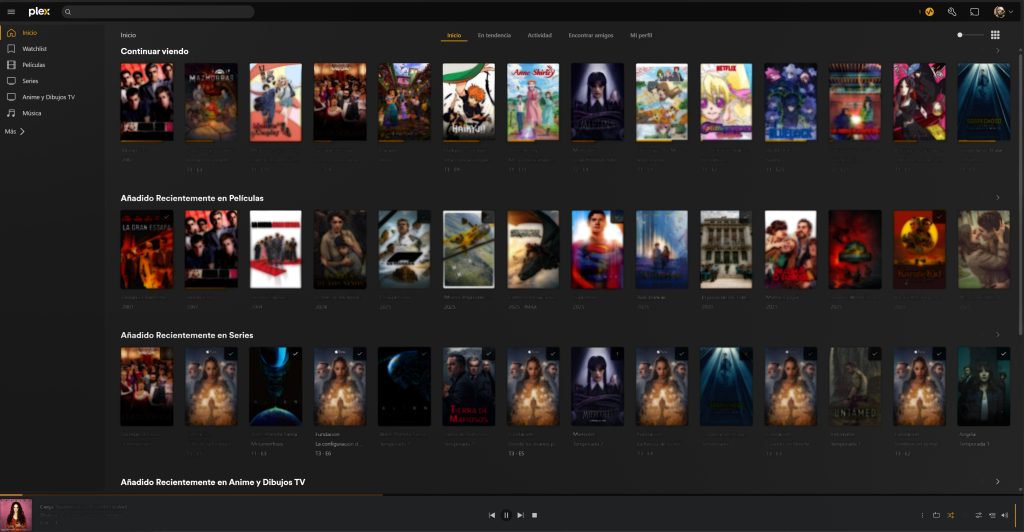Open Añadido Recientemente en Anime heading
The width and height of the screenshot is (1024, 532).
[x=213, y=482]
